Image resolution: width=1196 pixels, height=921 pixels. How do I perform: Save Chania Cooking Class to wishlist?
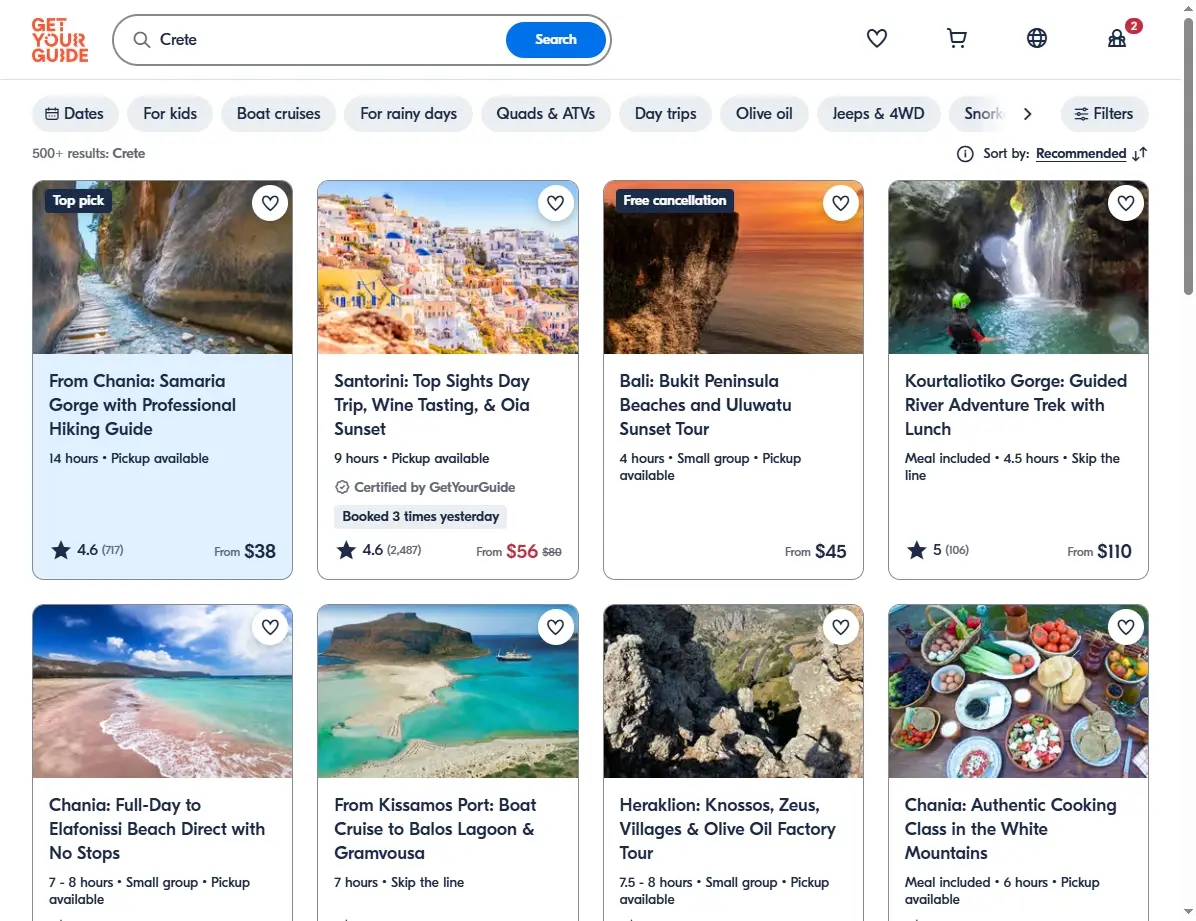pyautogui.click(x=1126, y=627)
